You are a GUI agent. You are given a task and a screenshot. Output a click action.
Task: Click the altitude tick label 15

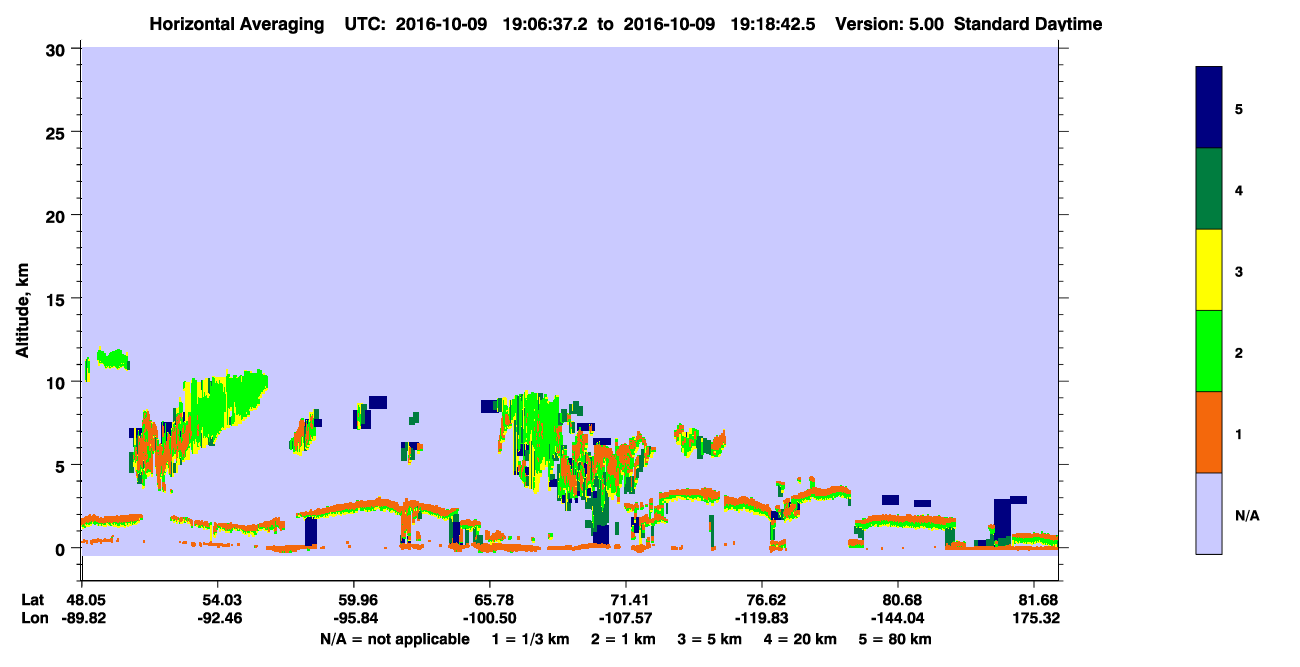[58, 299]
